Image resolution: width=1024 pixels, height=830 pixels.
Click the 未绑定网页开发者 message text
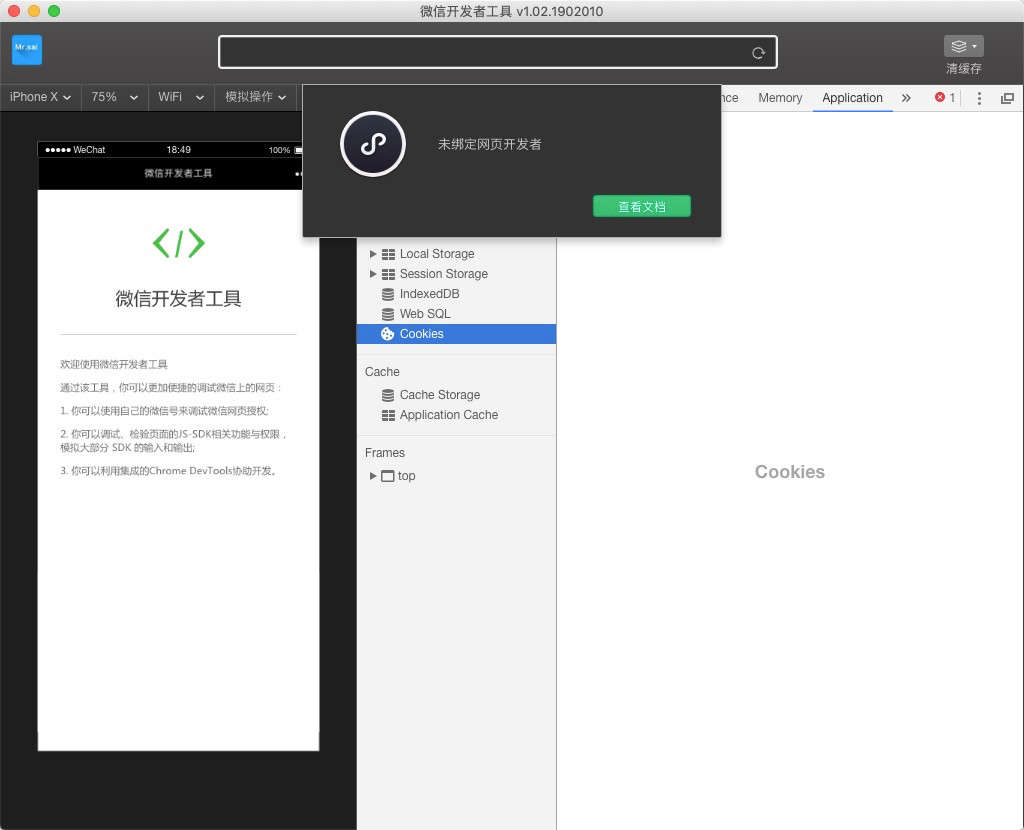[490, 144]
